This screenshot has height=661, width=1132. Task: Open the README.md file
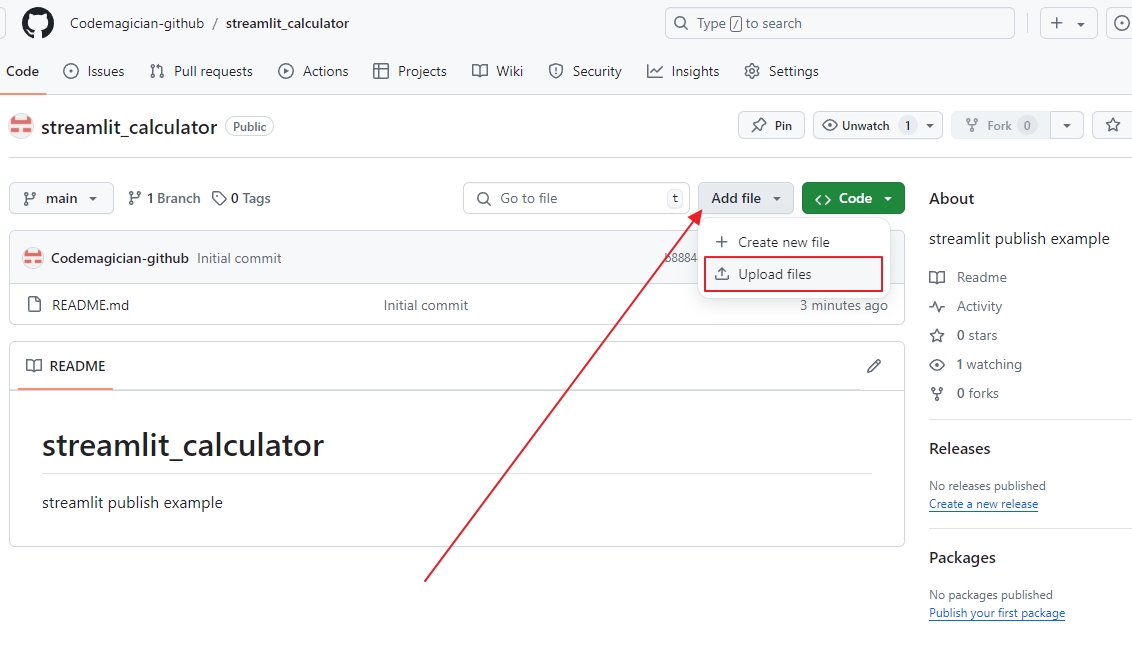(x=90, y=305)
